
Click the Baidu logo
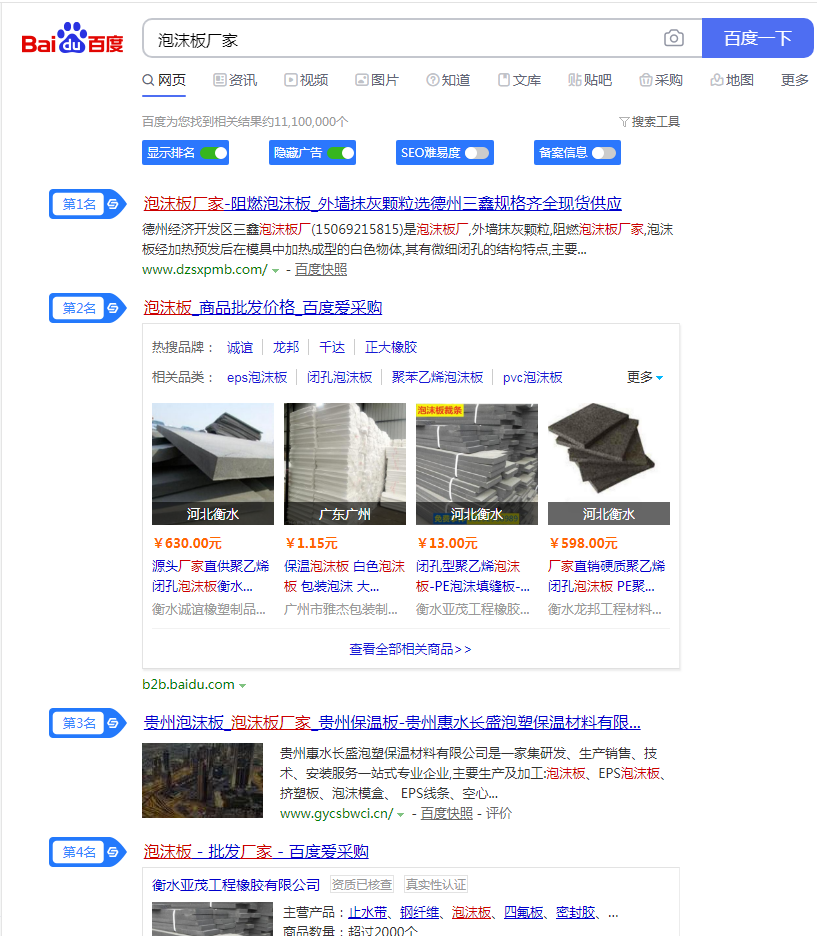click(72, 39)
